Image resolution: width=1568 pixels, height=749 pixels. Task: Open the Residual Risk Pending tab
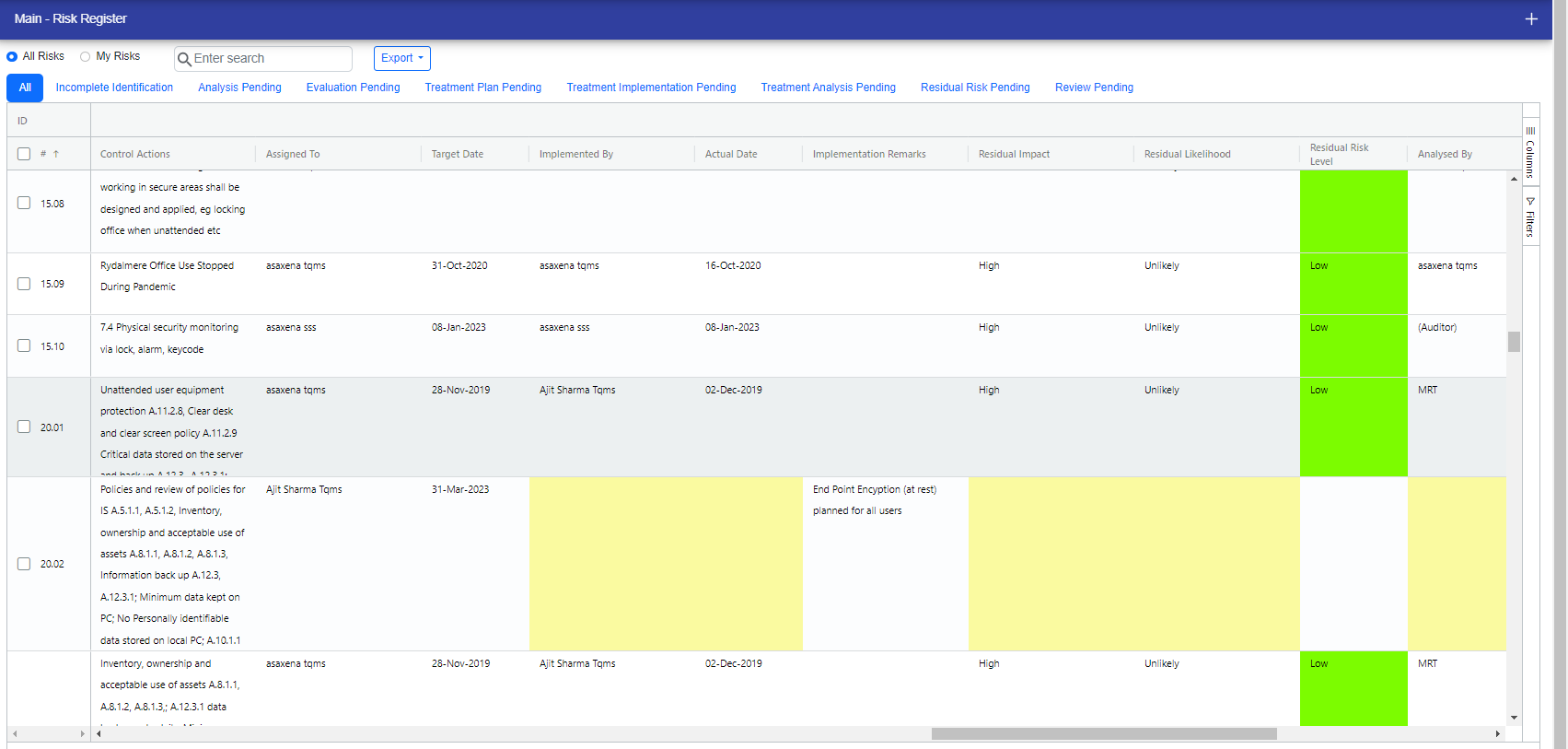coord(975,88)
